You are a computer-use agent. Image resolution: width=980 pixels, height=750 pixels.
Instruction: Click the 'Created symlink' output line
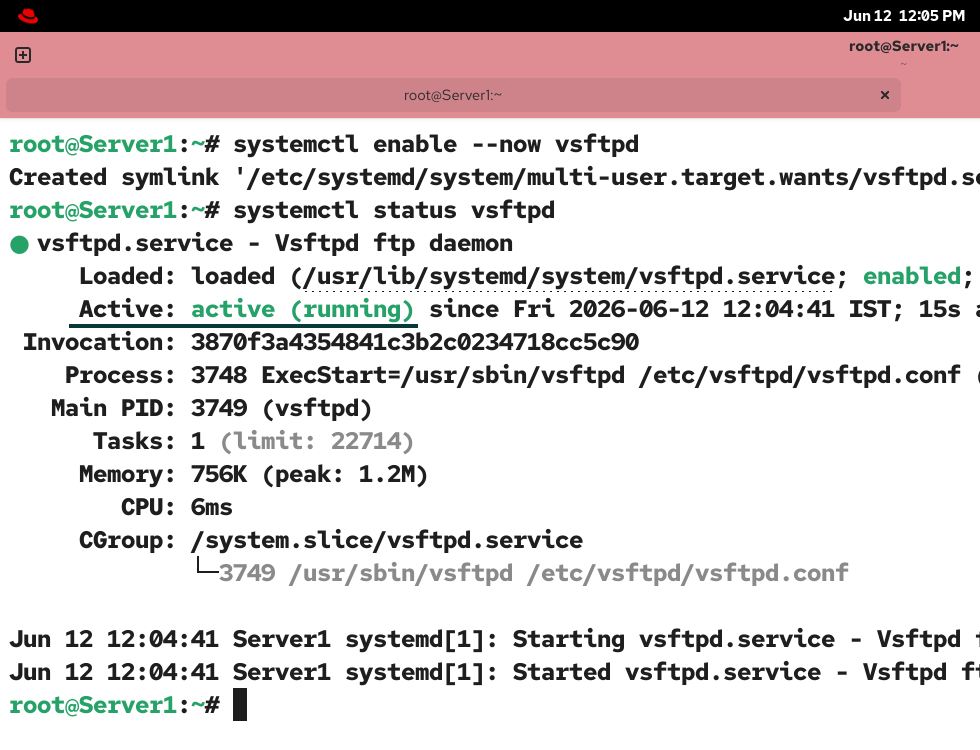pyautogui.click(x=494, y=178)
